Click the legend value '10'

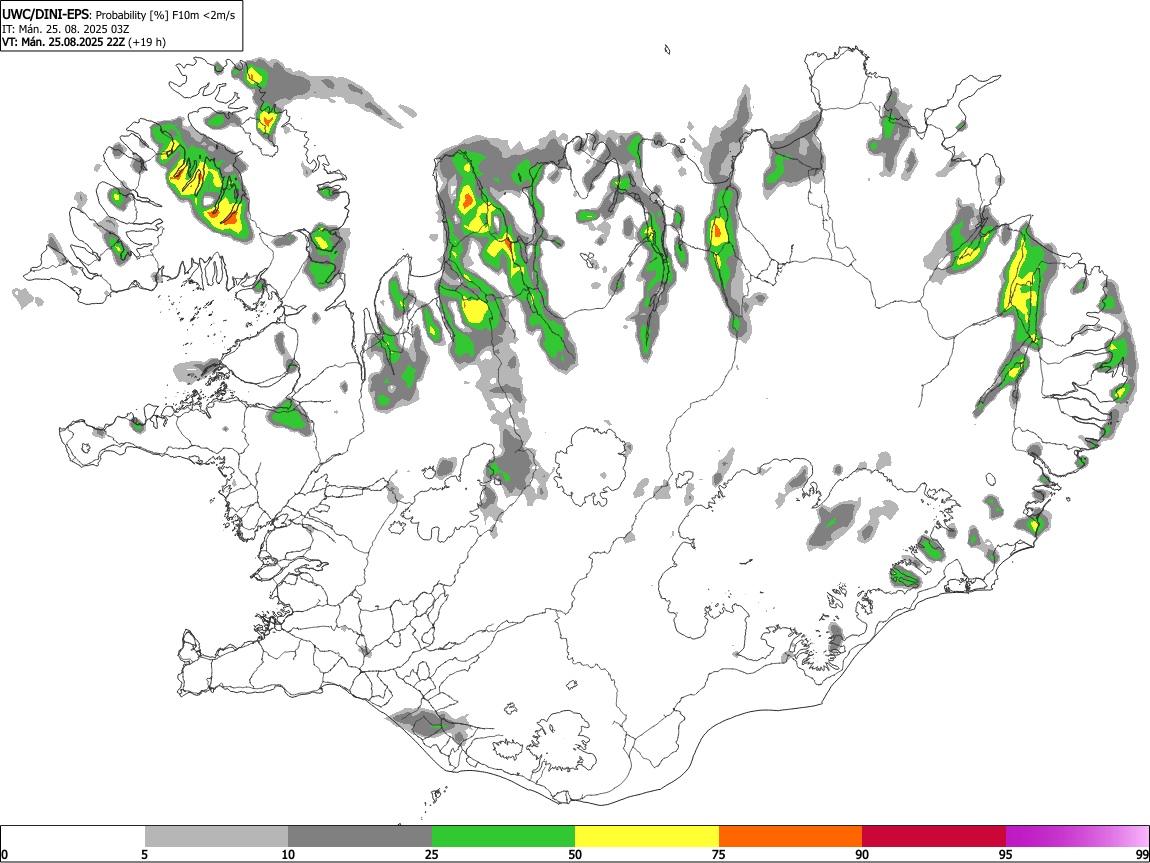point(288,854)
